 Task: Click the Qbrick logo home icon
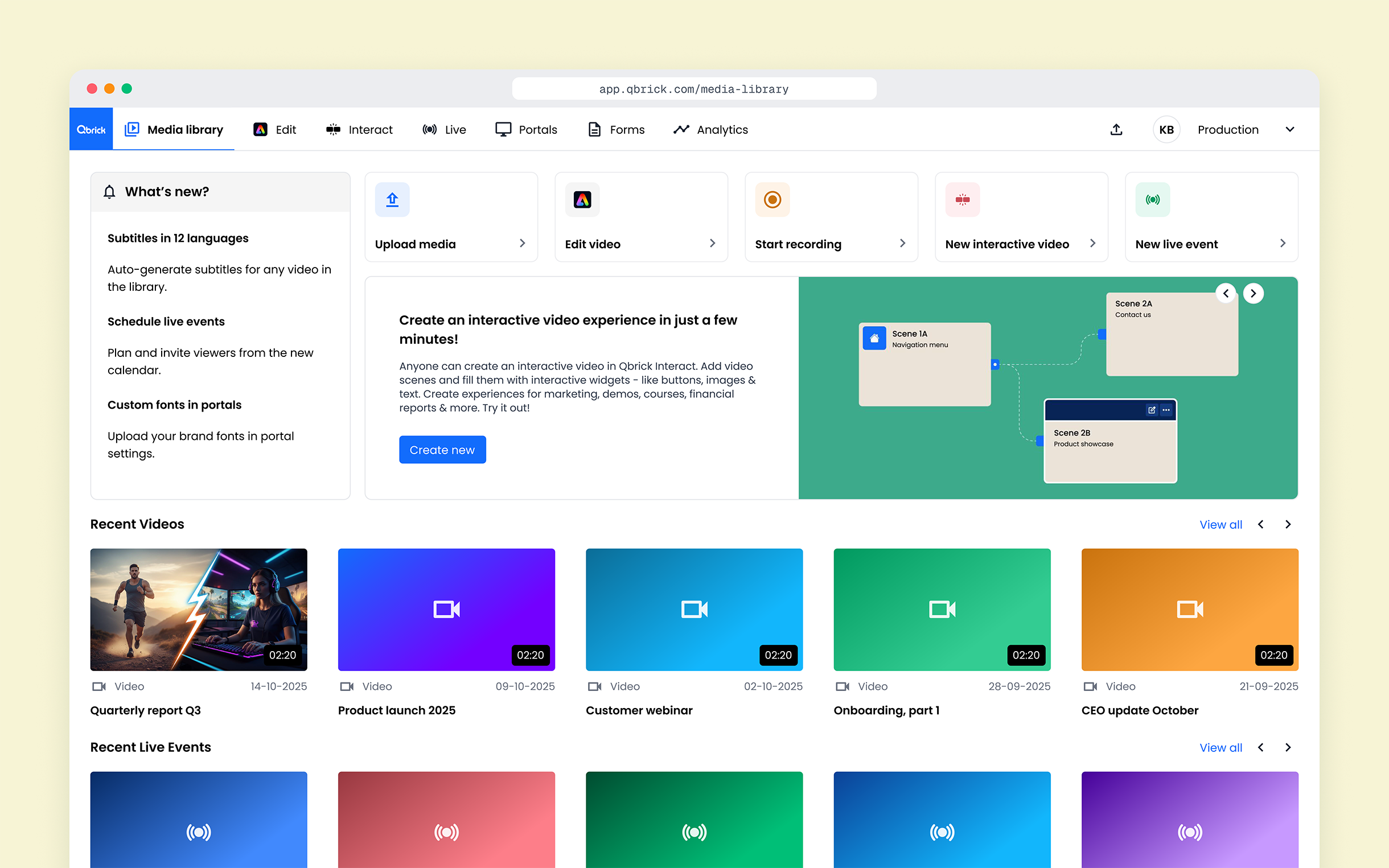point(91,129)
